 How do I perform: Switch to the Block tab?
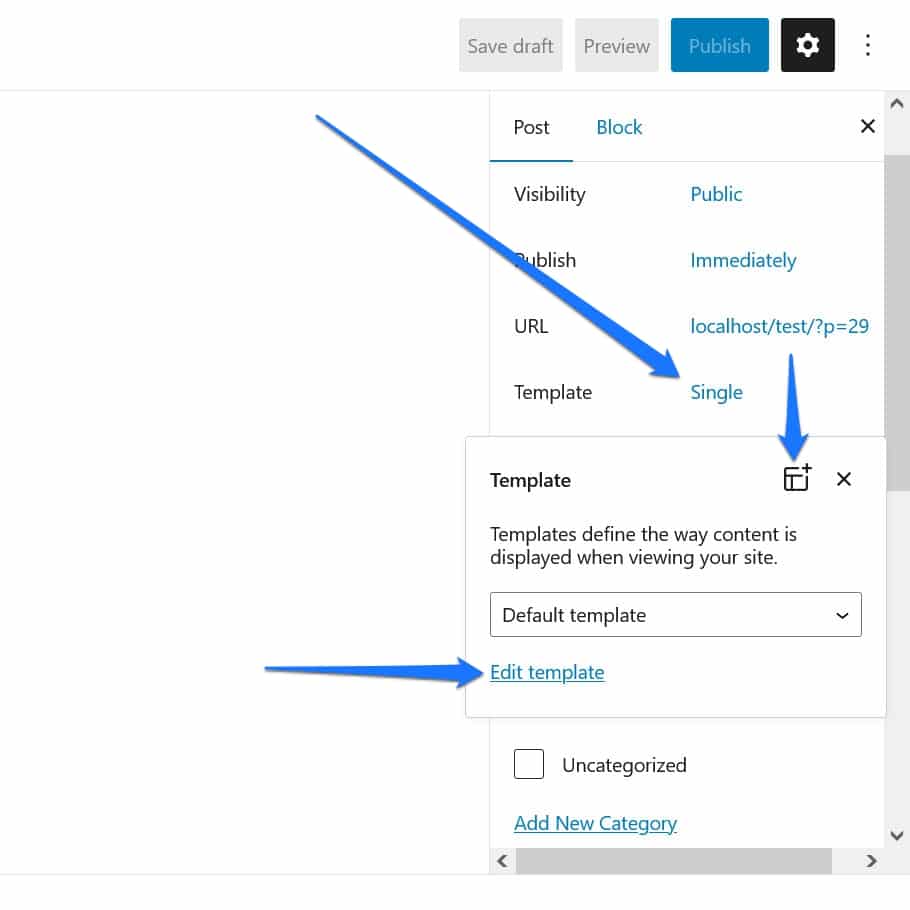(619, 127)
